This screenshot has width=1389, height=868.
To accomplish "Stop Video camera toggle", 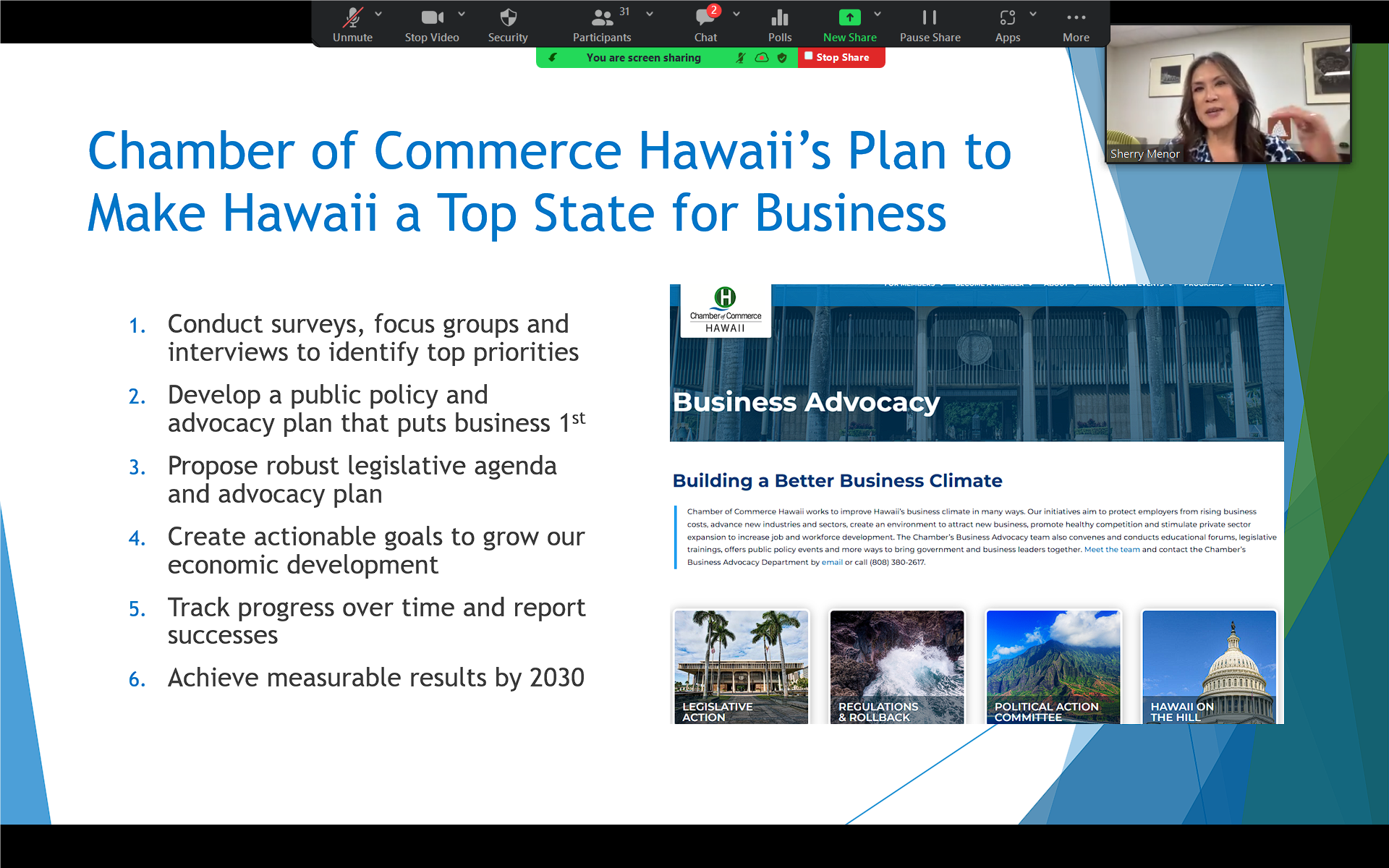I will (x=432, y=24).
